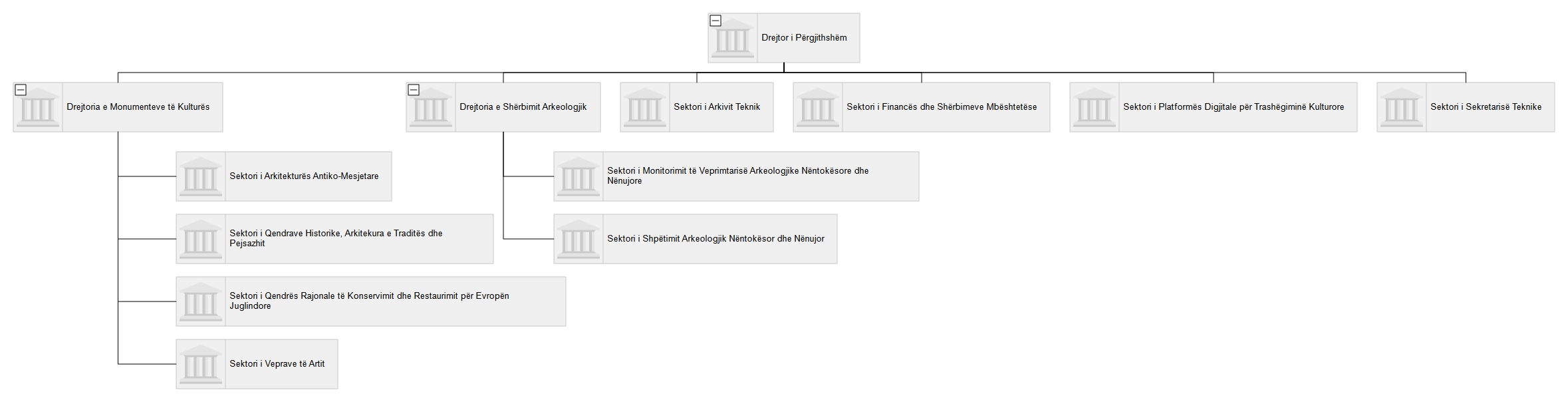Click the building icon for Sekretarisë Teknike

(1401, 107)
